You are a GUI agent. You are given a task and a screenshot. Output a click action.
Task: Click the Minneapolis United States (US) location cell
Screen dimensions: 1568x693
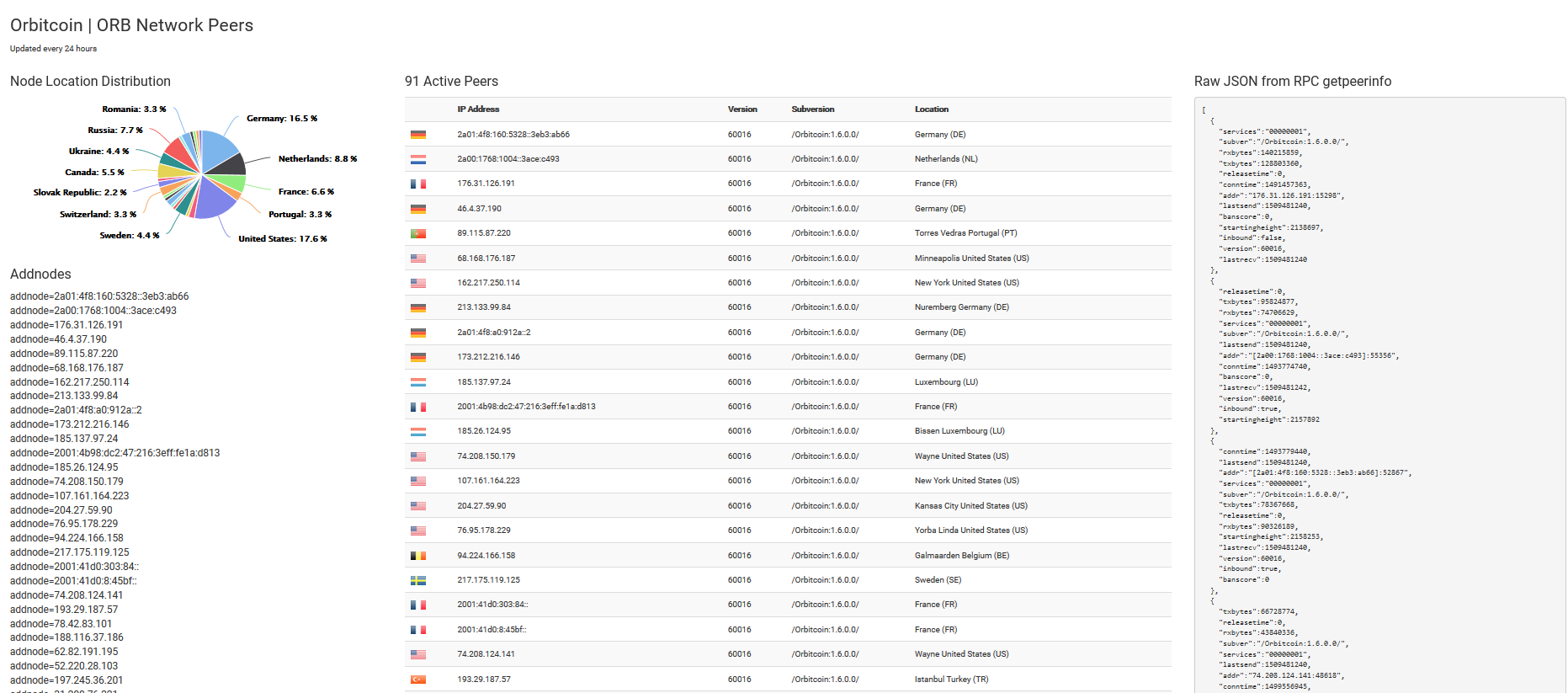(971, 259)
